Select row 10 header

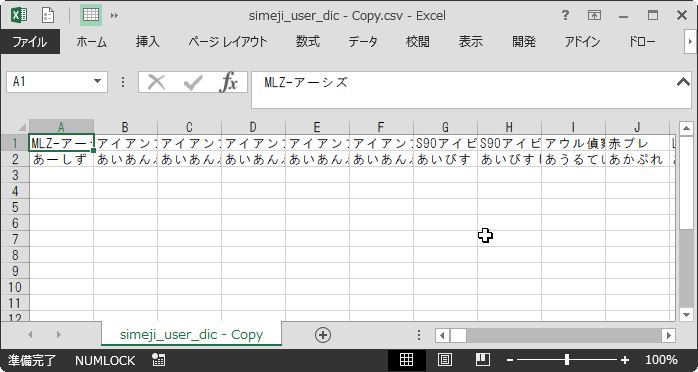[x=15, y=287]
